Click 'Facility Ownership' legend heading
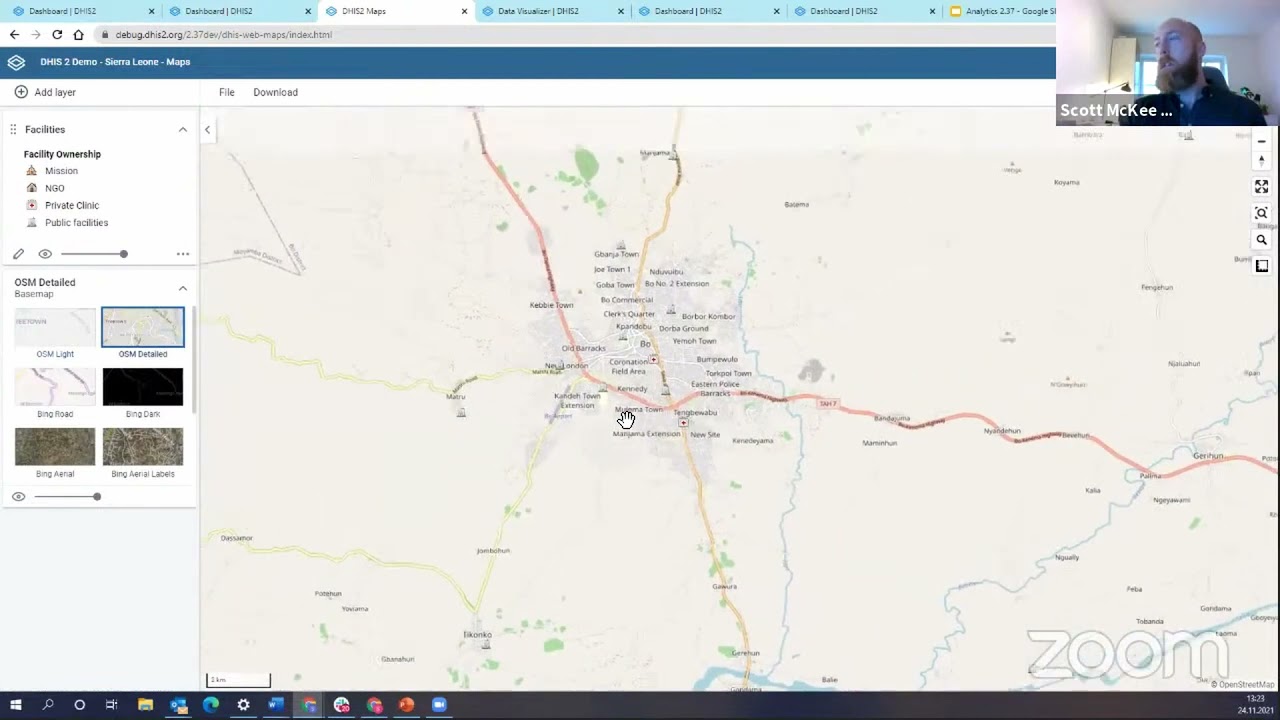The height and width of the screenshot is (720, 1280). 62,154
